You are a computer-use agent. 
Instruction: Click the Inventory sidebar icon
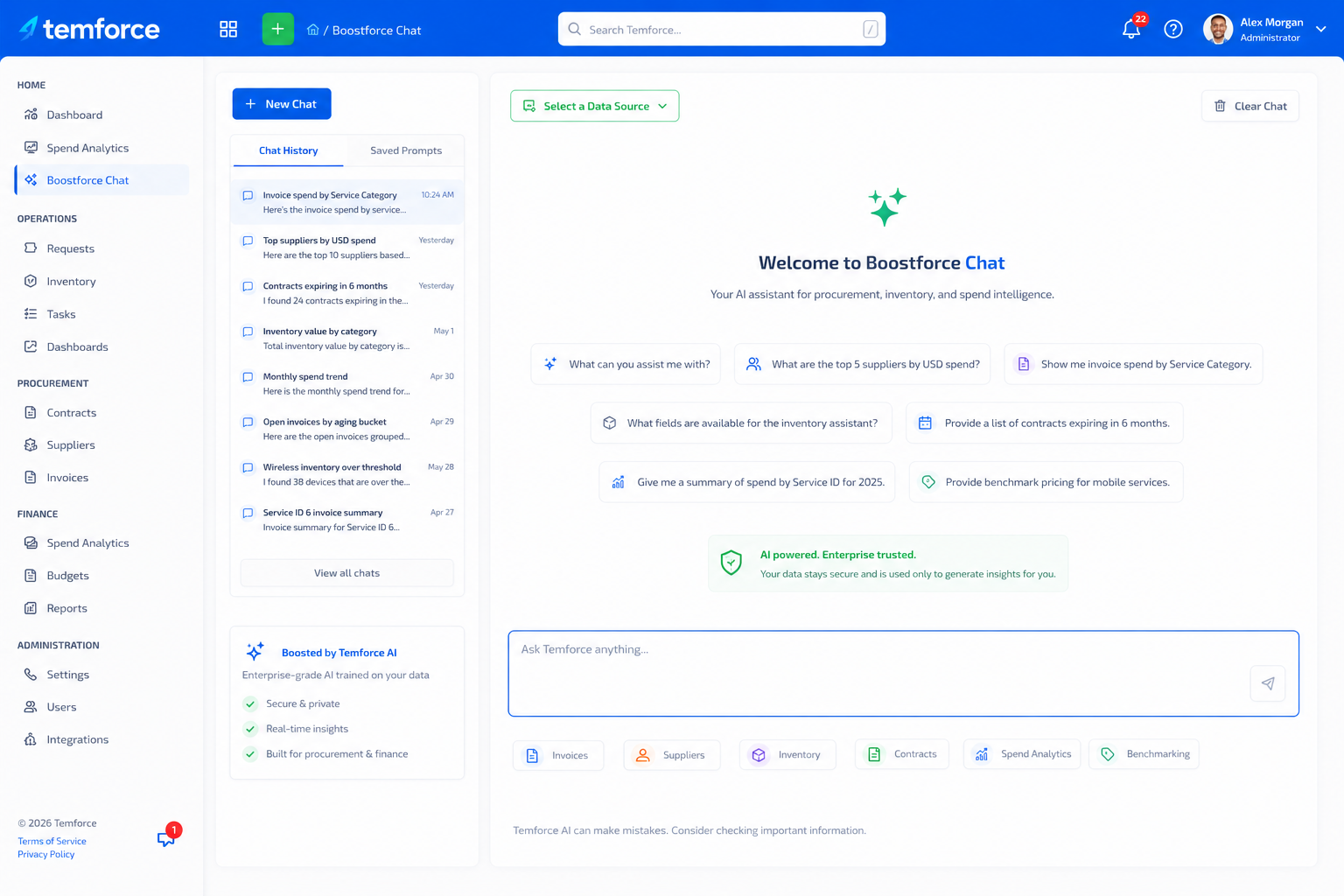click(x=31, y=281)
